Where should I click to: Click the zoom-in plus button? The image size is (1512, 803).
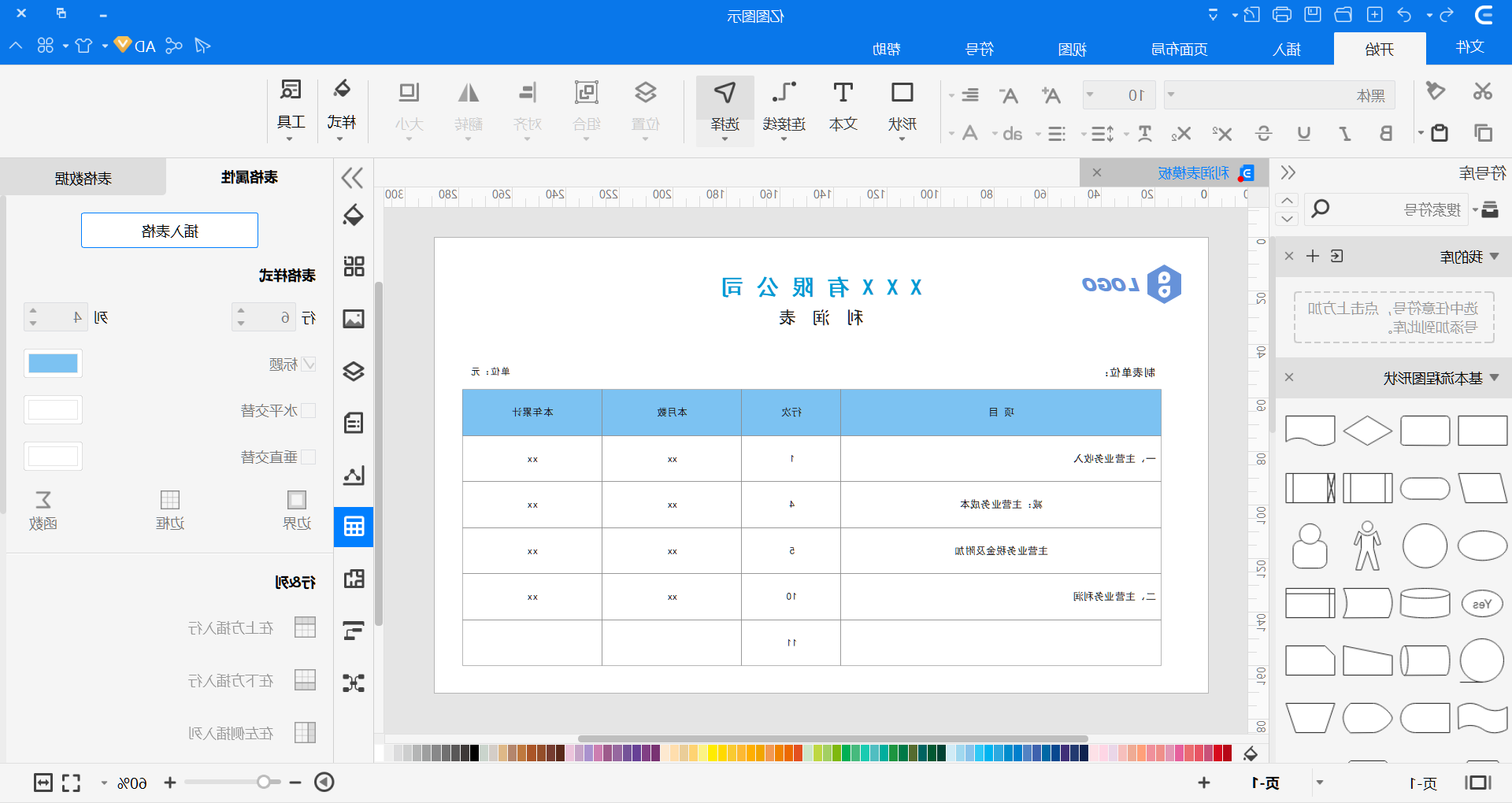pyautogui.click(x=170, y=783)
